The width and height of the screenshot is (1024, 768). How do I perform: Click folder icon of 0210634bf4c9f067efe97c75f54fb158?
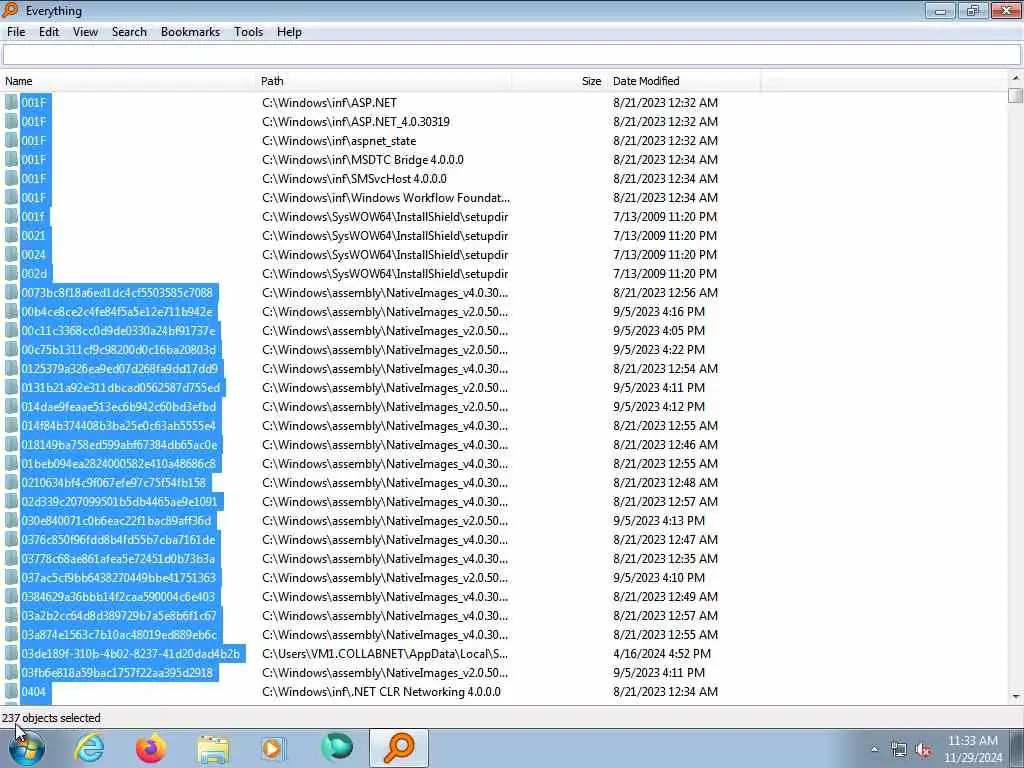pyautogui.click(x=11, y=483)
